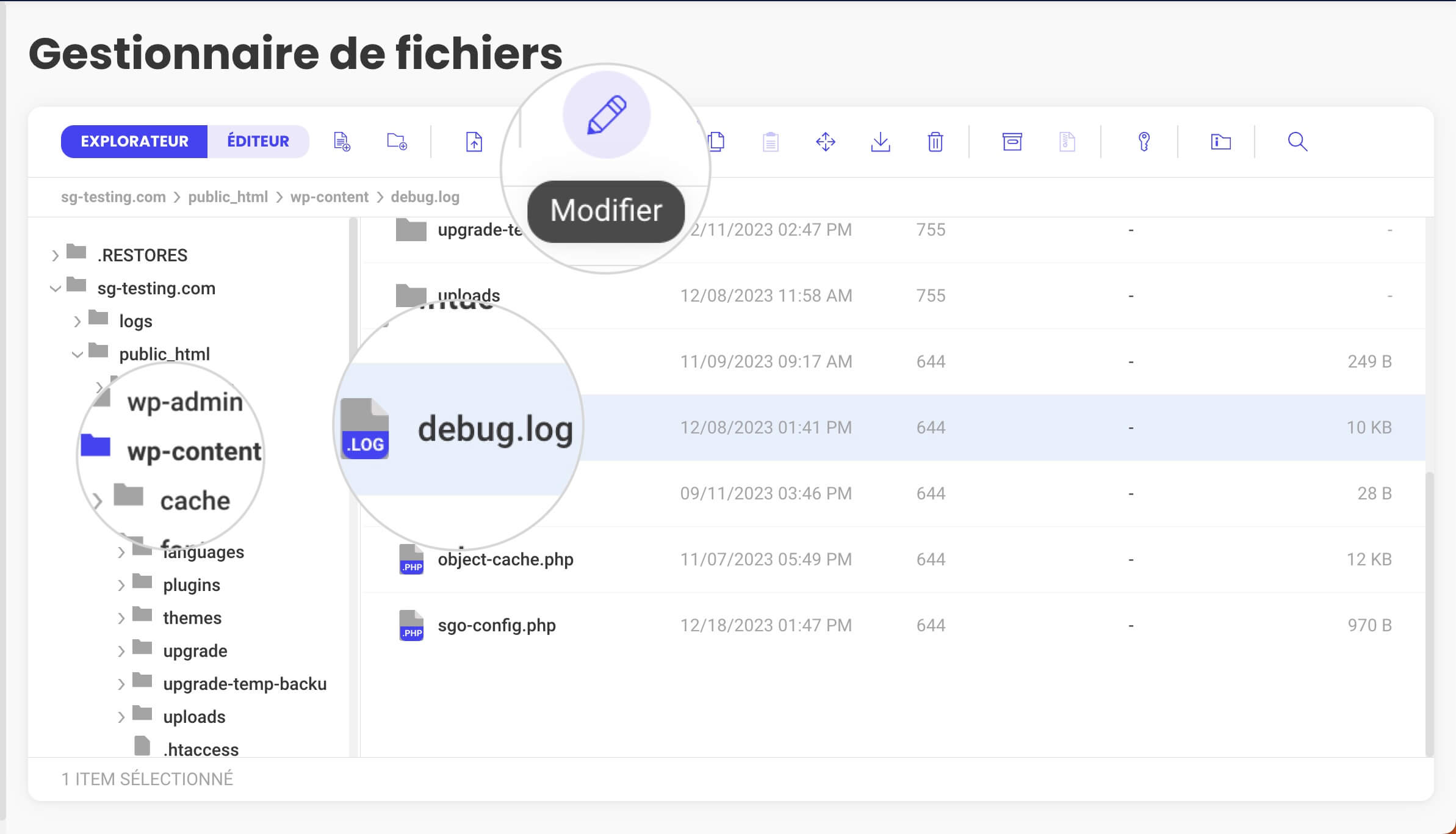Click the archive box icon
1456x834 pixels.
point(1012,142)
